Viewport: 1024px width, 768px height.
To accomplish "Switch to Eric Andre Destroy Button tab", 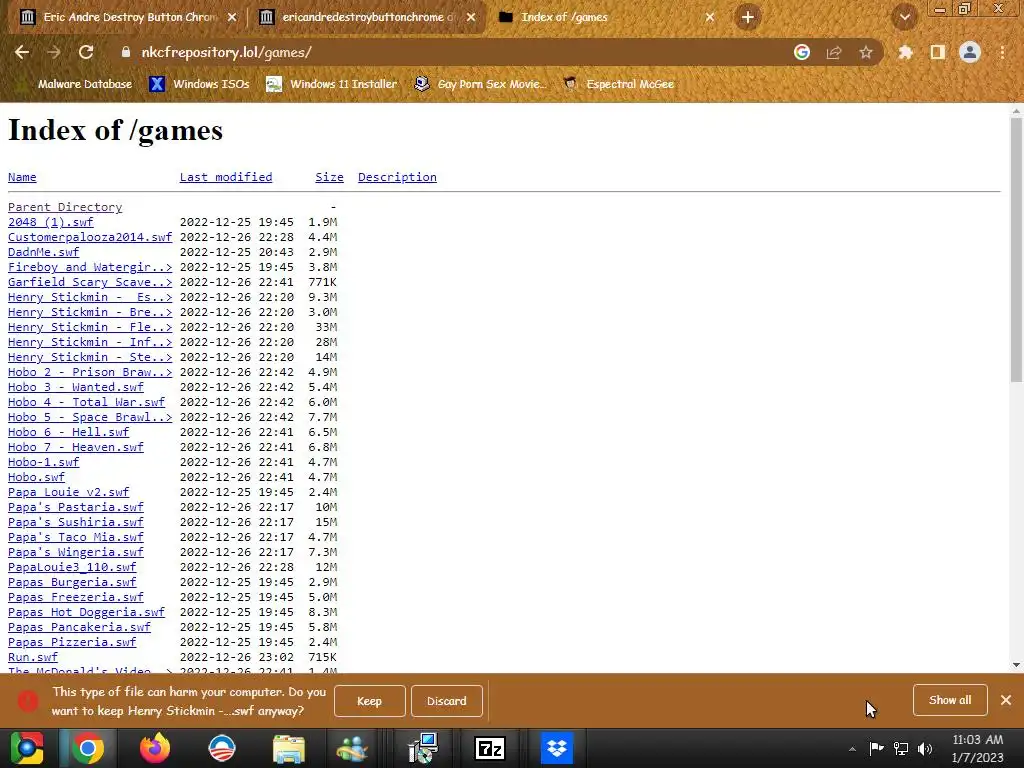I will 127,17.
